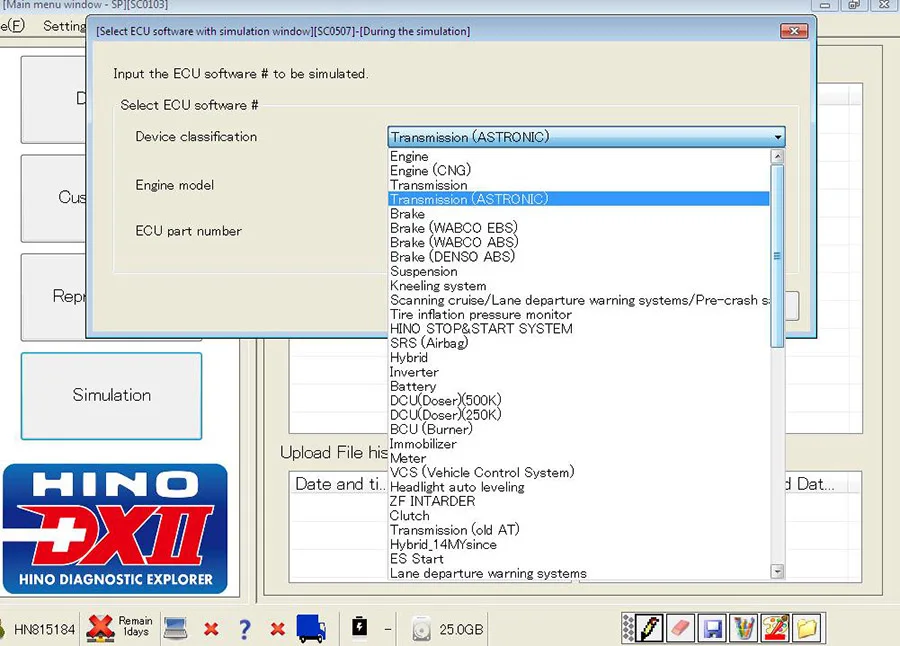This screenshot has width=900, height=646.
Task: Click the red X beside the laptop
Action: coord(211,629)
